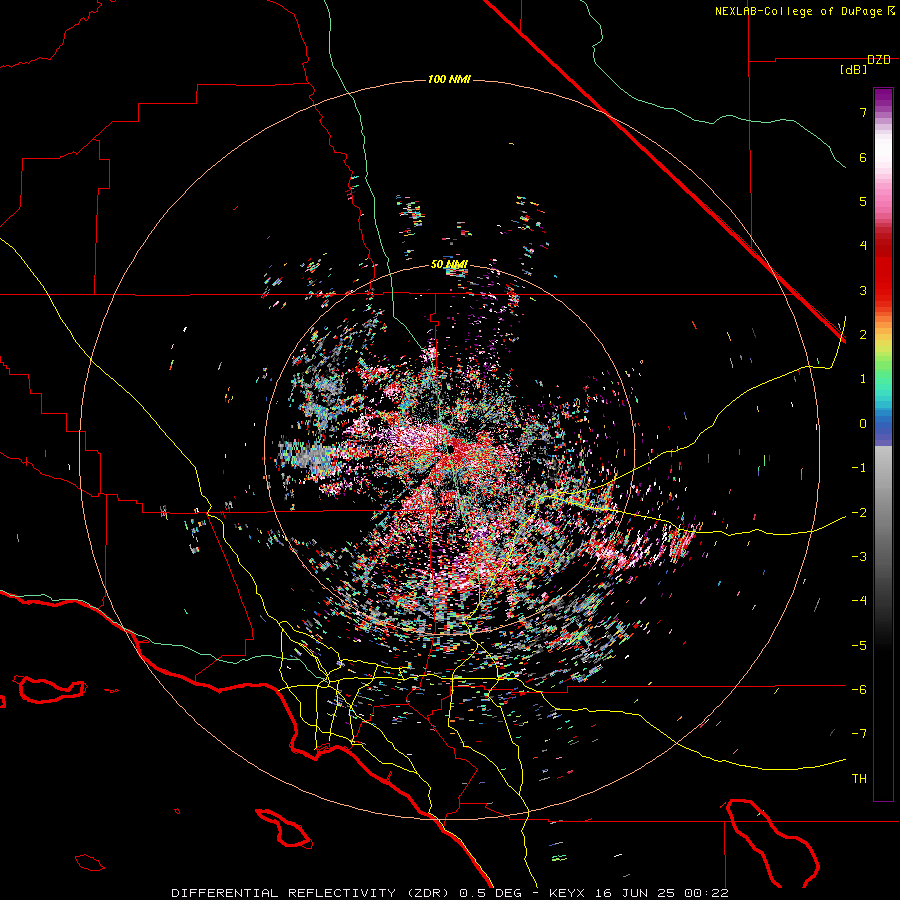Select the -7 value on the dB scale
The height and width of the screenshot is (900, 900).
[859, 734]
